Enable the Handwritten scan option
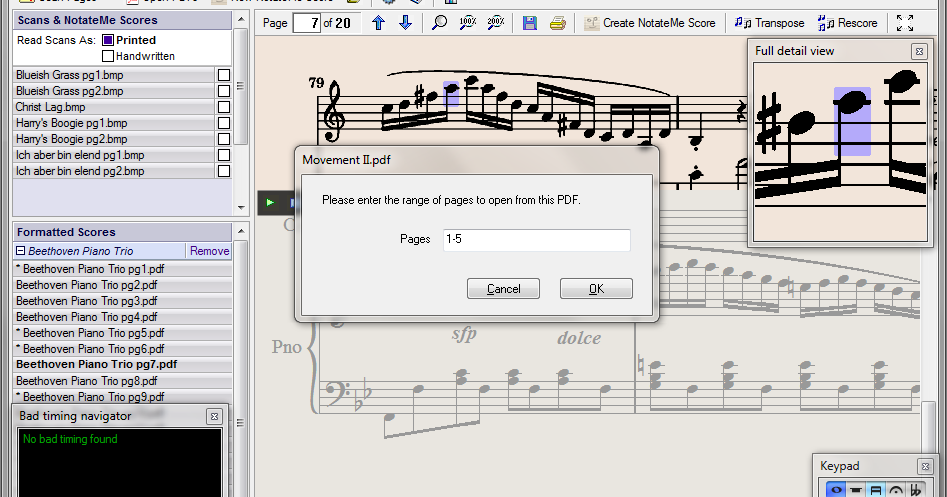 (108, 56)
